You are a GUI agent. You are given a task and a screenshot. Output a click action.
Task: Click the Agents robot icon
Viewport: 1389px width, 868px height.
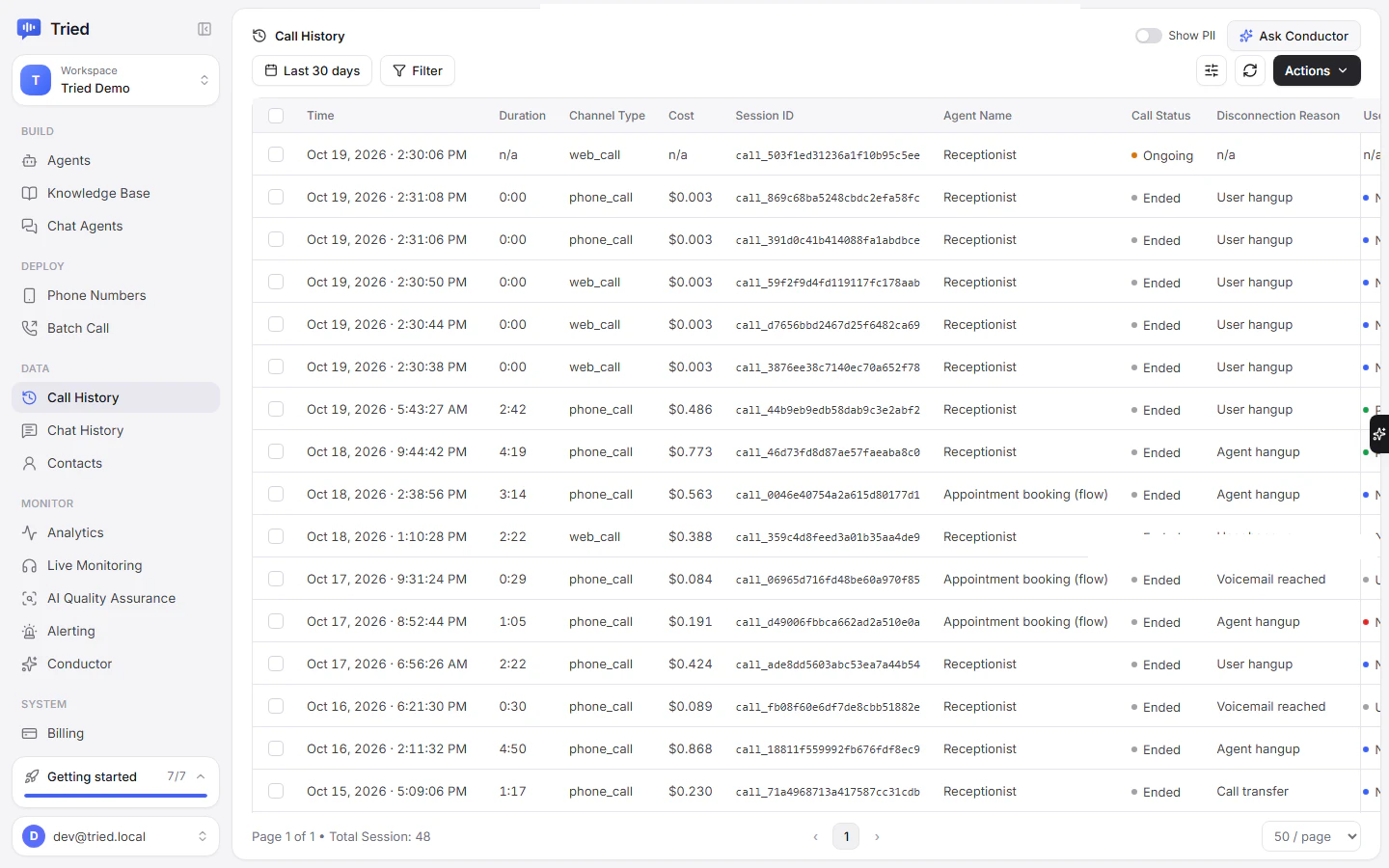point(30,160)
